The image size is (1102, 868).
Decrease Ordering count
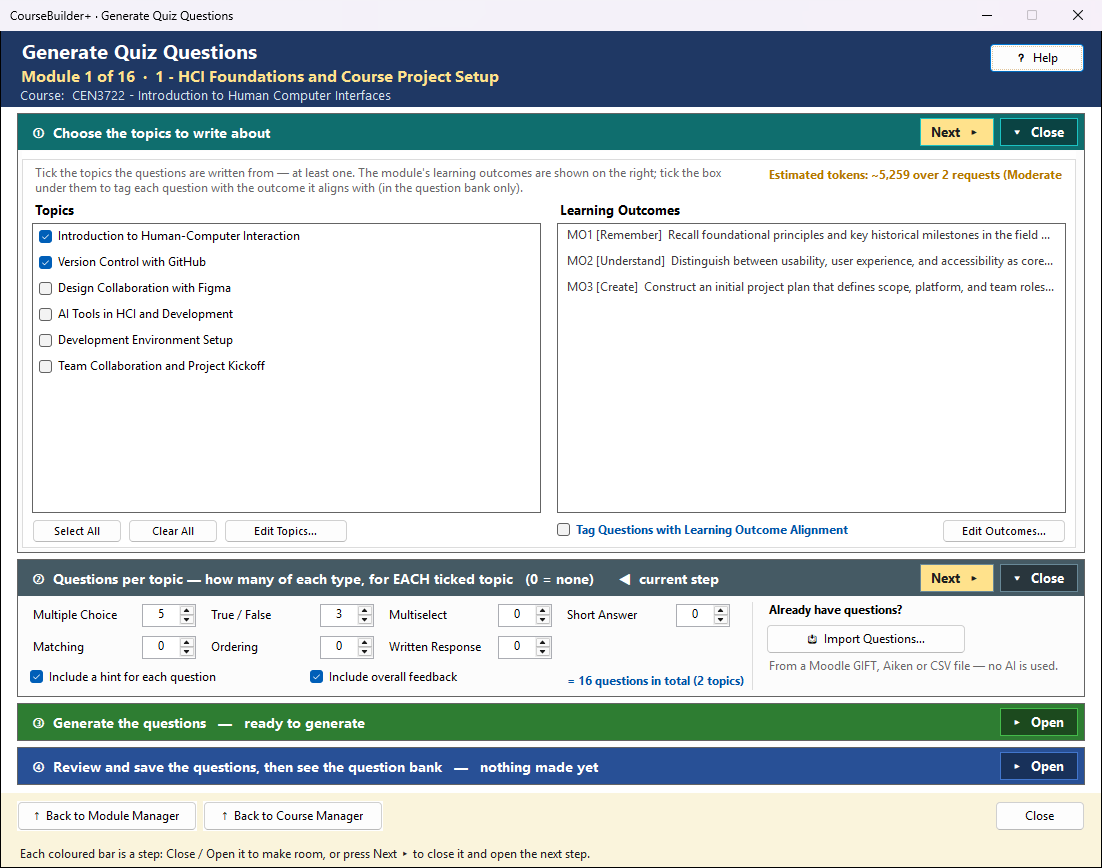pyautogui.click(x=365, y=652)
